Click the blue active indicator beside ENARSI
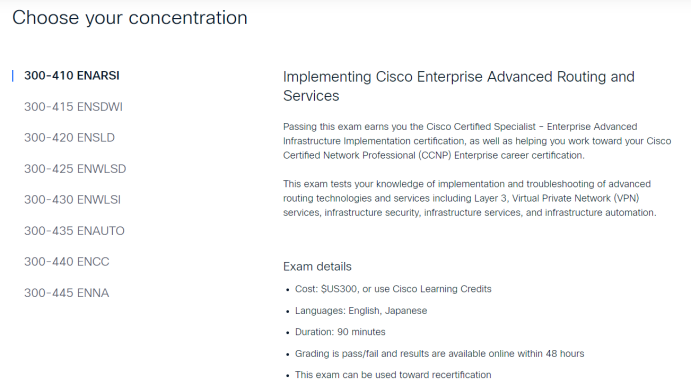The image size is (691, 385). pos(13,76)
